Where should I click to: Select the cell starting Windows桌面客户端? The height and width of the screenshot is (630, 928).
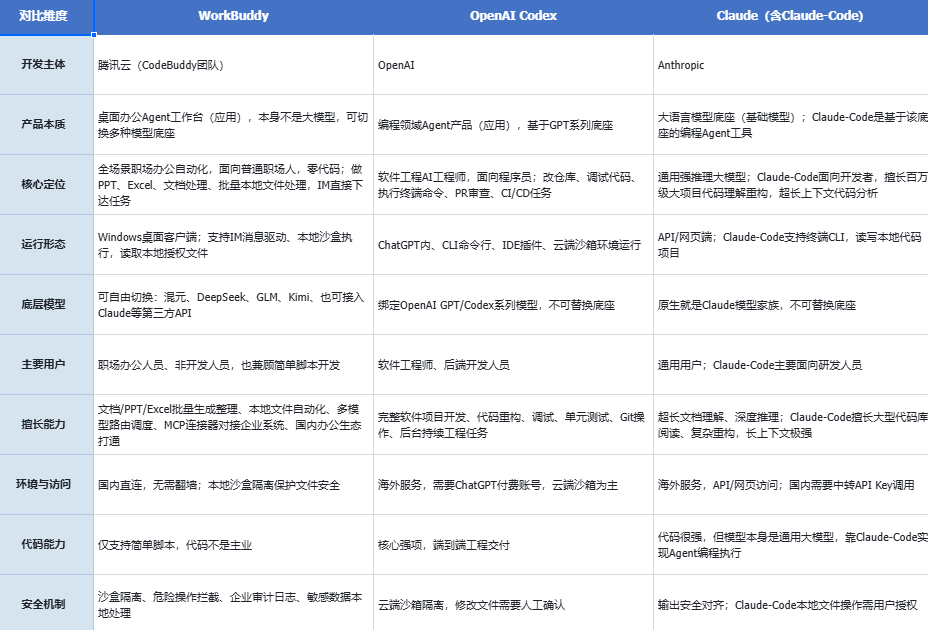click(x=233, y=245)
